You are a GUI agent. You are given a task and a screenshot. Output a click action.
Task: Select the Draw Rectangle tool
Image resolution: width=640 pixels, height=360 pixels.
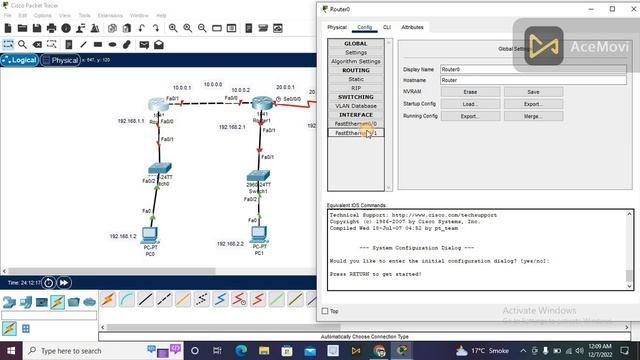(98, 44)
